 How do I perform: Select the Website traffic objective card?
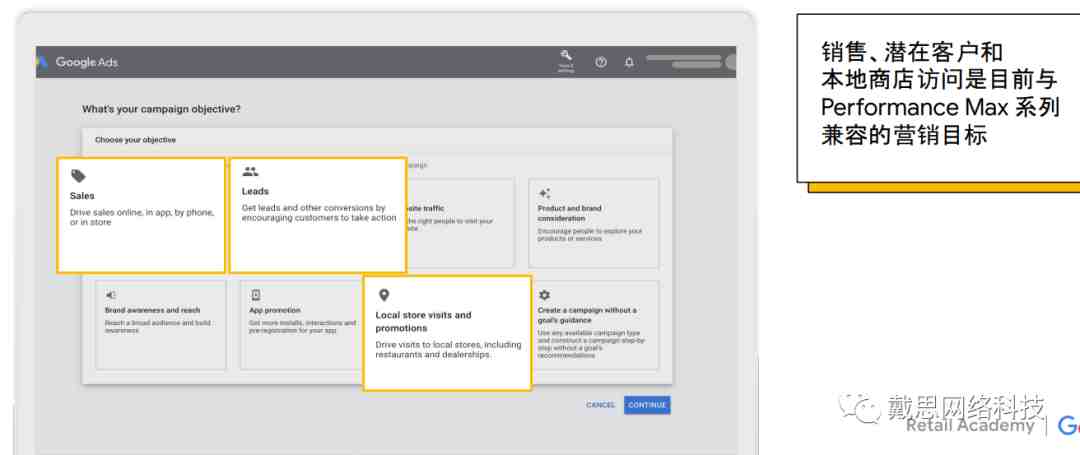(460, 223)
